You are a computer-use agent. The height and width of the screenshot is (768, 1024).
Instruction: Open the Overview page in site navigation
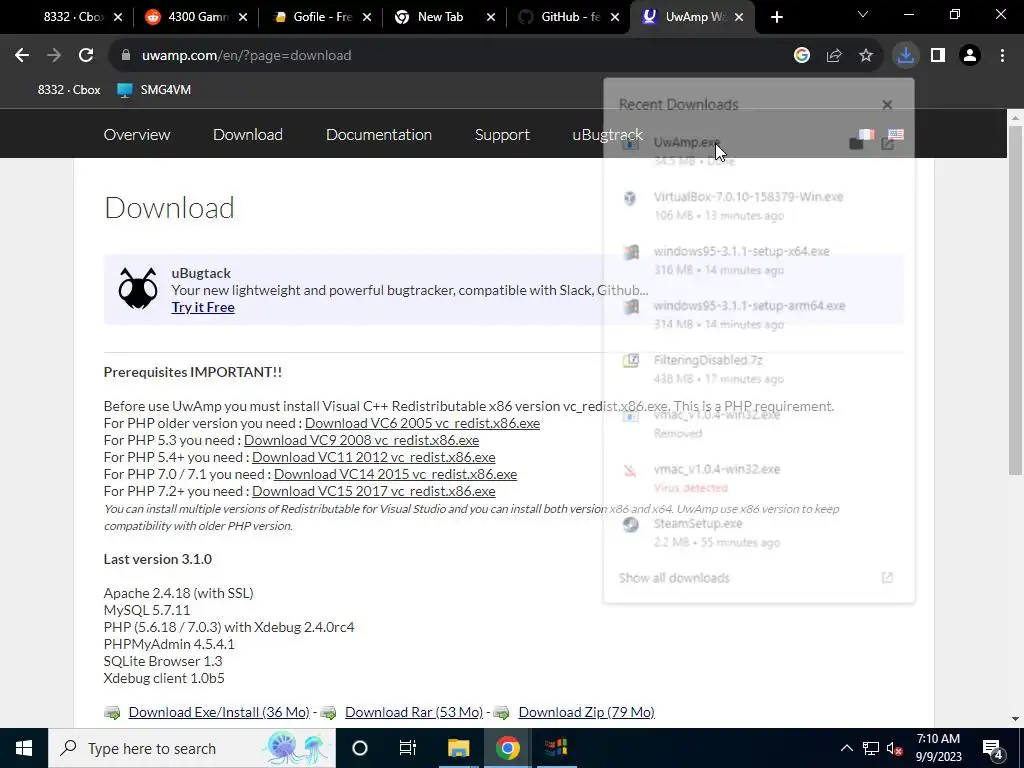(137, 135)
